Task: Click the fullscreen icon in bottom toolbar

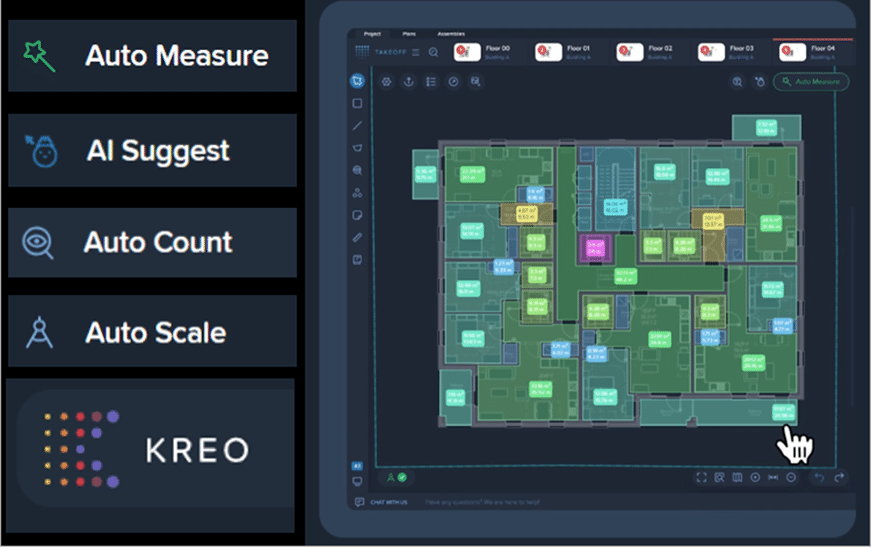Action: pyautogui.click(x=701, y=478)
